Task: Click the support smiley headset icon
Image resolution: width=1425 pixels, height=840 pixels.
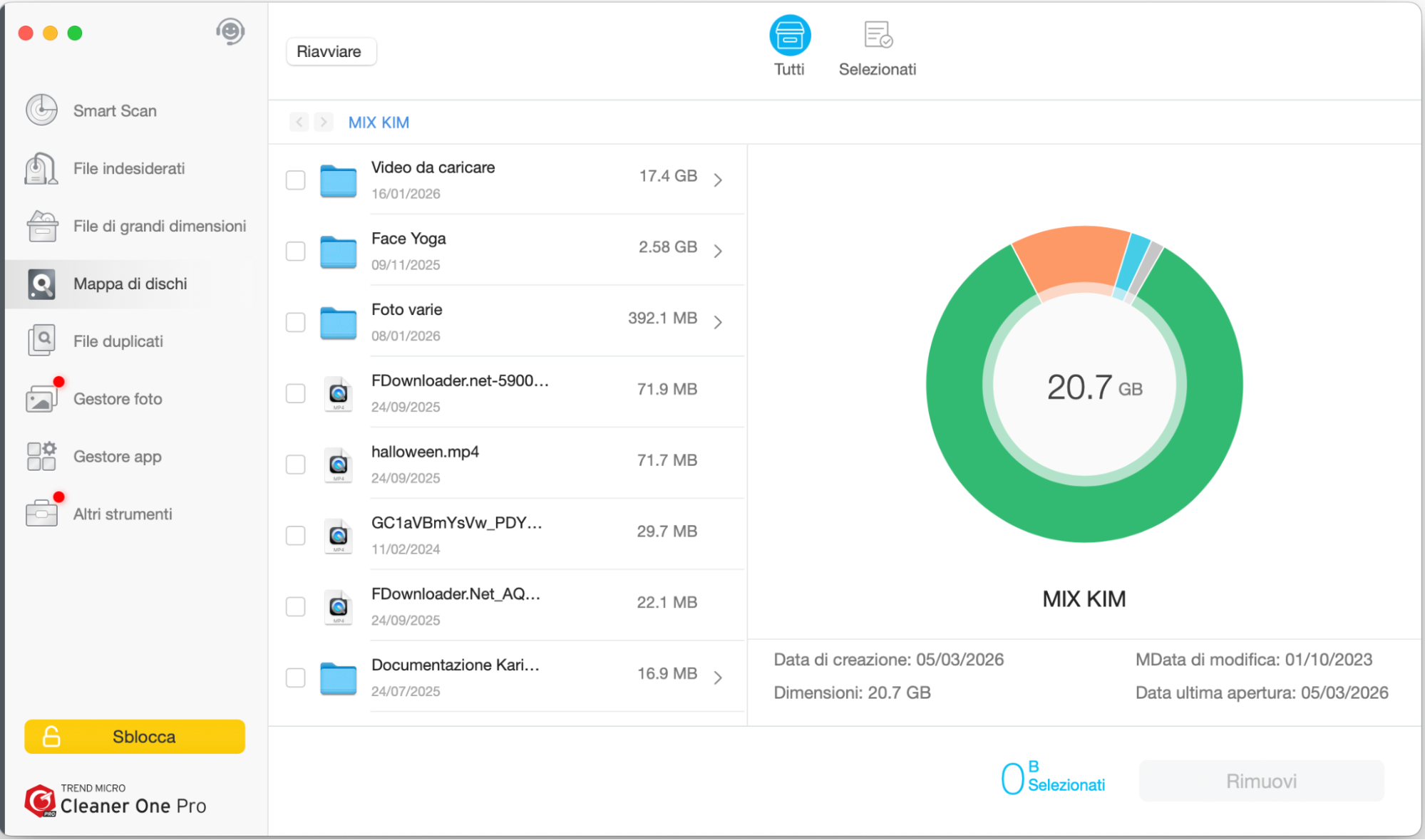Action: [230, 32]
